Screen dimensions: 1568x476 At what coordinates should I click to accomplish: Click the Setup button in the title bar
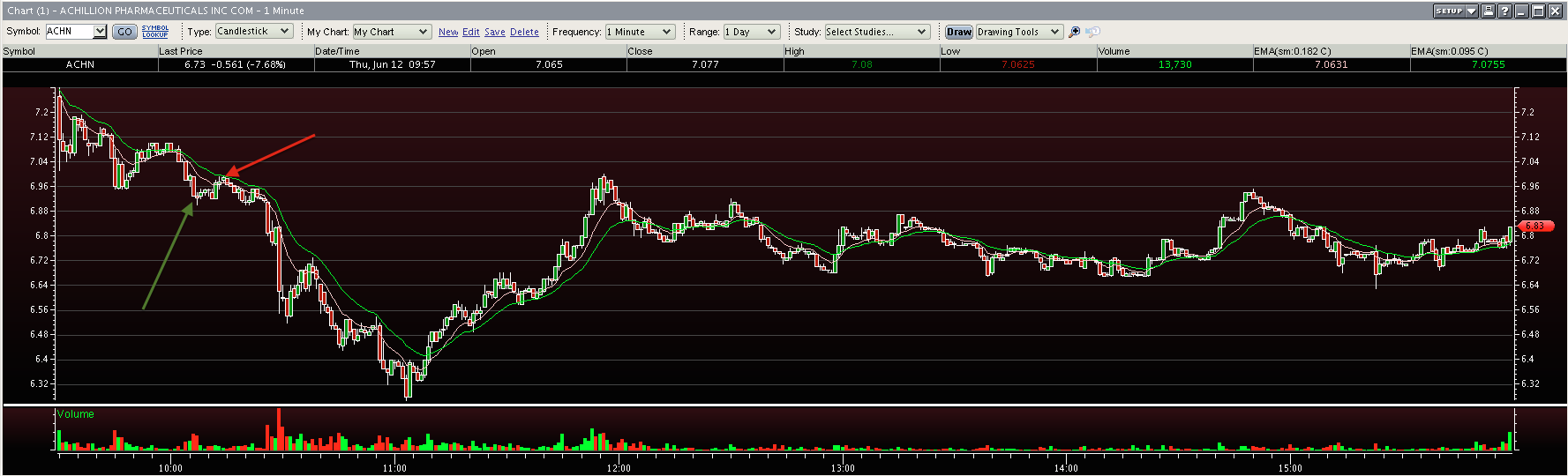(1449, 11)
